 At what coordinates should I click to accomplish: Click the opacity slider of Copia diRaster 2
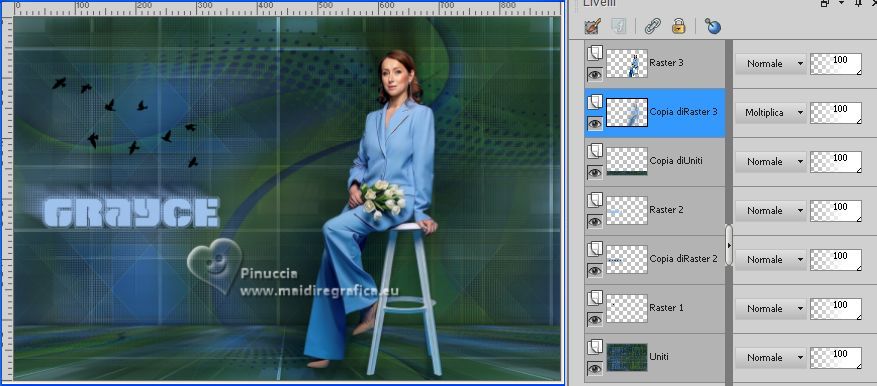(836, 260)
